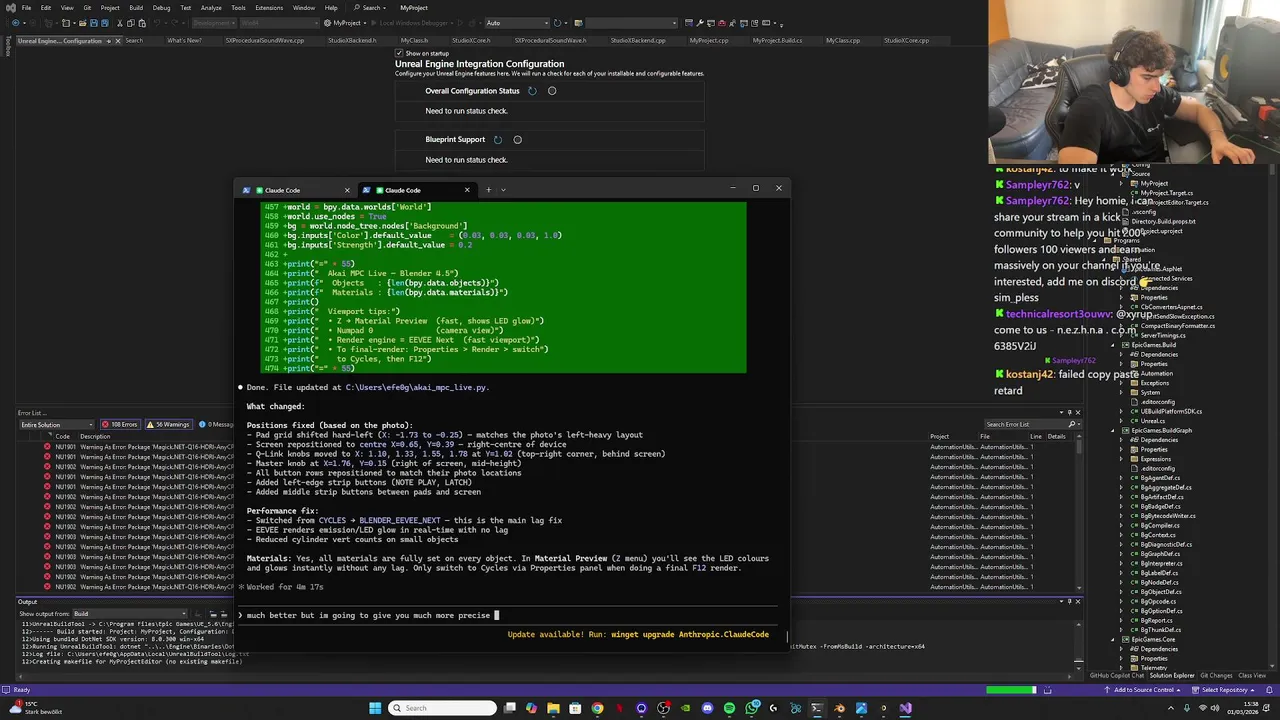The image size is (1280, 720).
Task: Toggle the 0 Messages filter button
Action: (217, 424)
